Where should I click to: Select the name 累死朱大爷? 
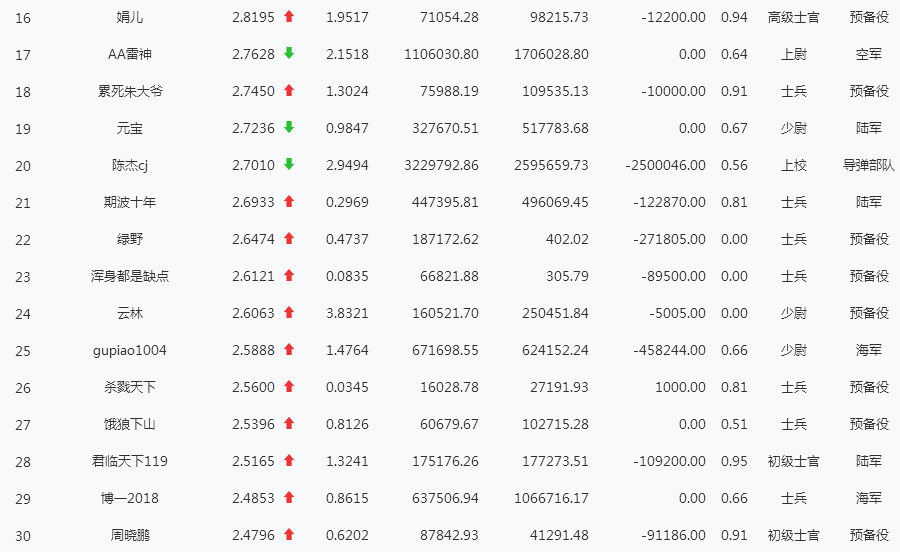[x=130, y=91]
